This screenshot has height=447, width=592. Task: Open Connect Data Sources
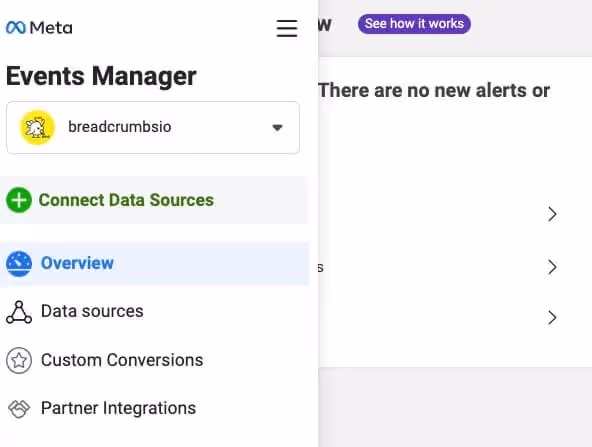click(x=155, y=200)
